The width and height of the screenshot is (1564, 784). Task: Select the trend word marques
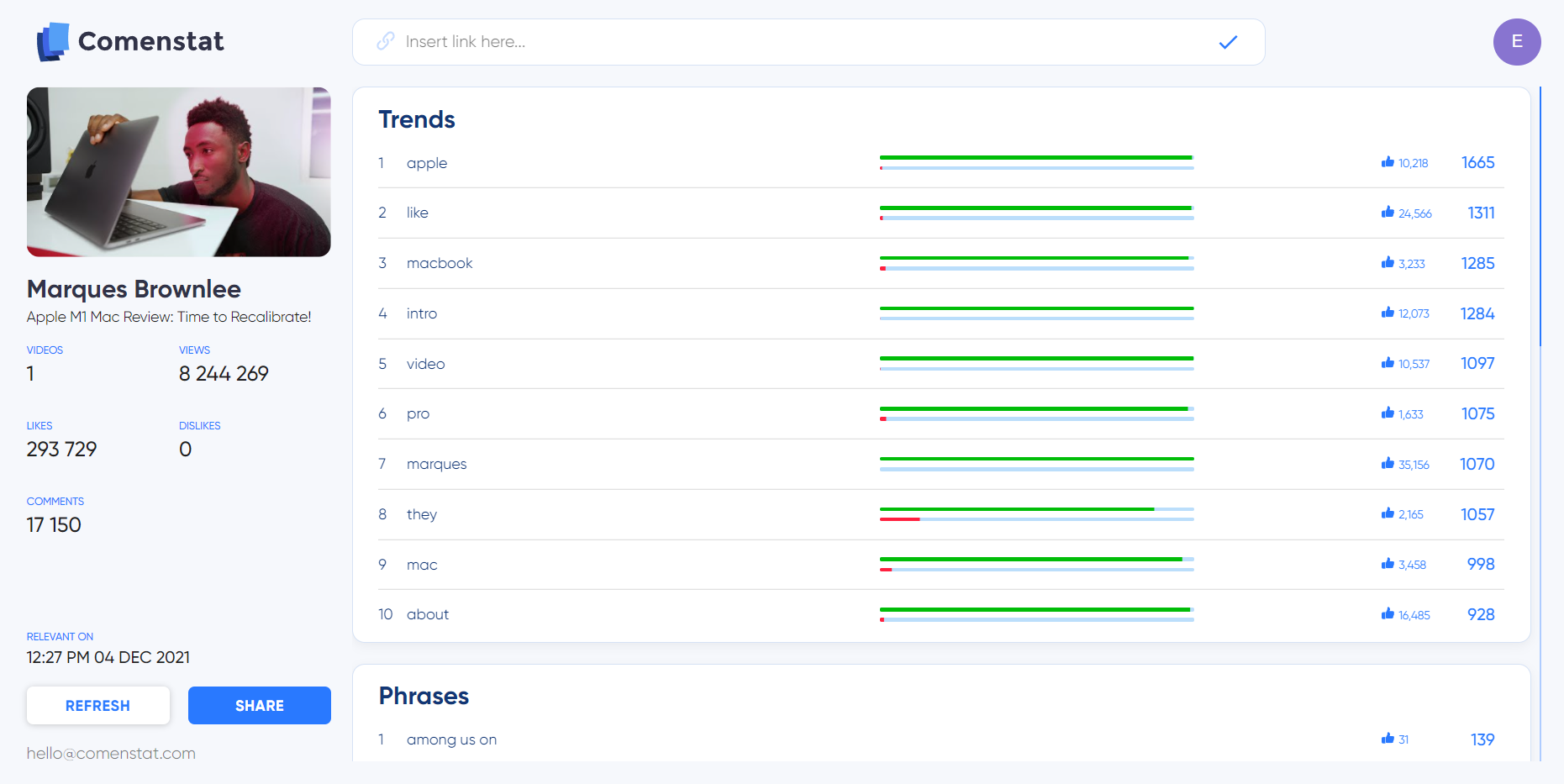[x=436, y=465]
